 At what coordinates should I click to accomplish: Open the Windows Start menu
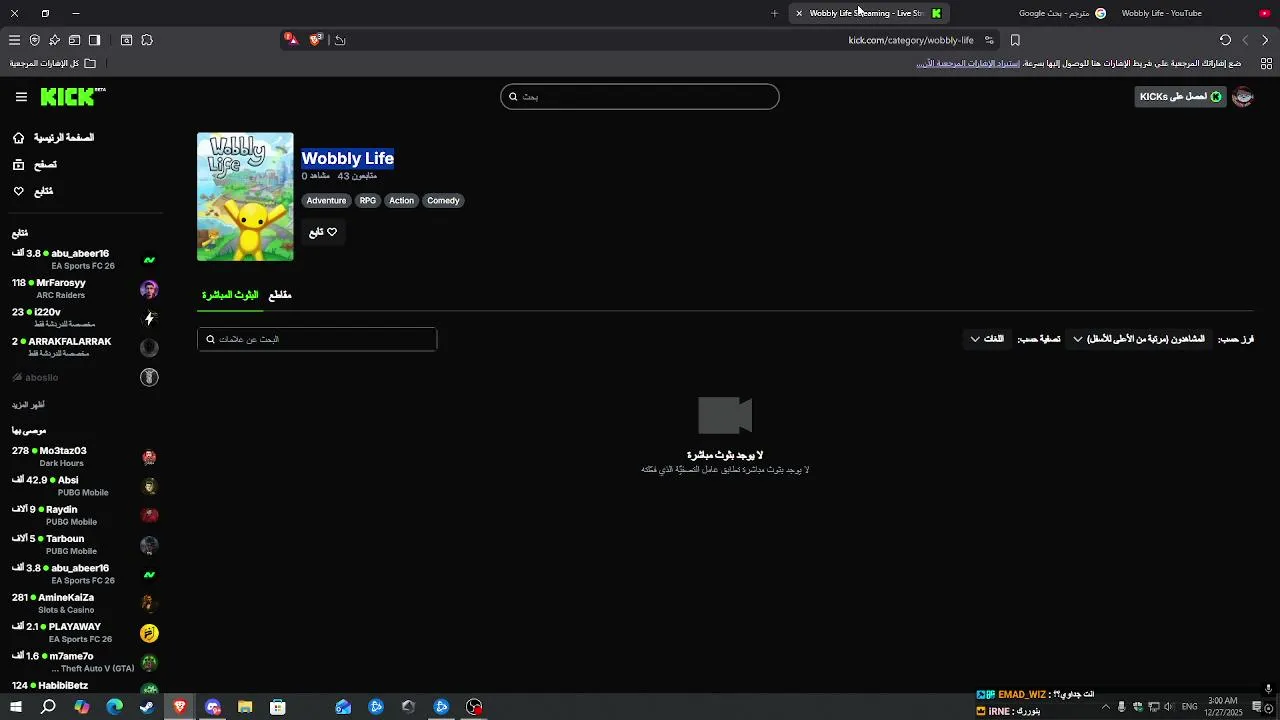point(15,707)
